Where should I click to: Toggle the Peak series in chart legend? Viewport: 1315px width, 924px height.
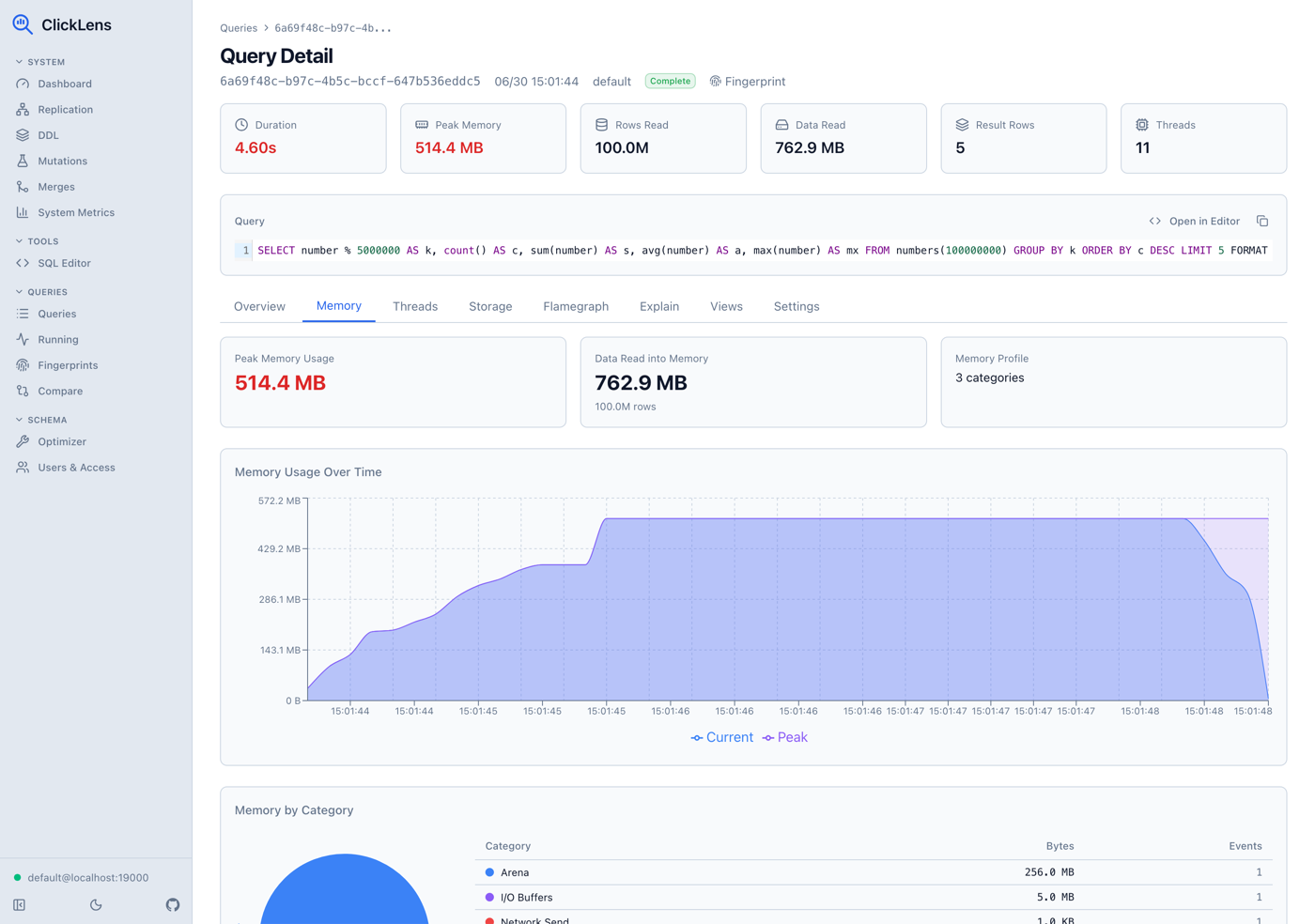click(x=785, y=737)
